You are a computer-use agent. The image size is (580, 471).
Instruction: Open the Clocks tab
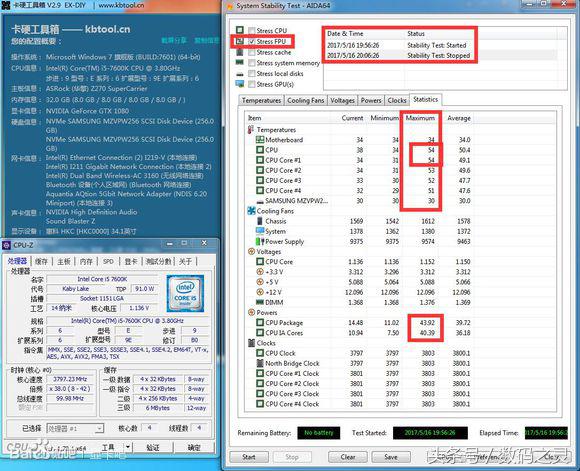click(397, 100)
